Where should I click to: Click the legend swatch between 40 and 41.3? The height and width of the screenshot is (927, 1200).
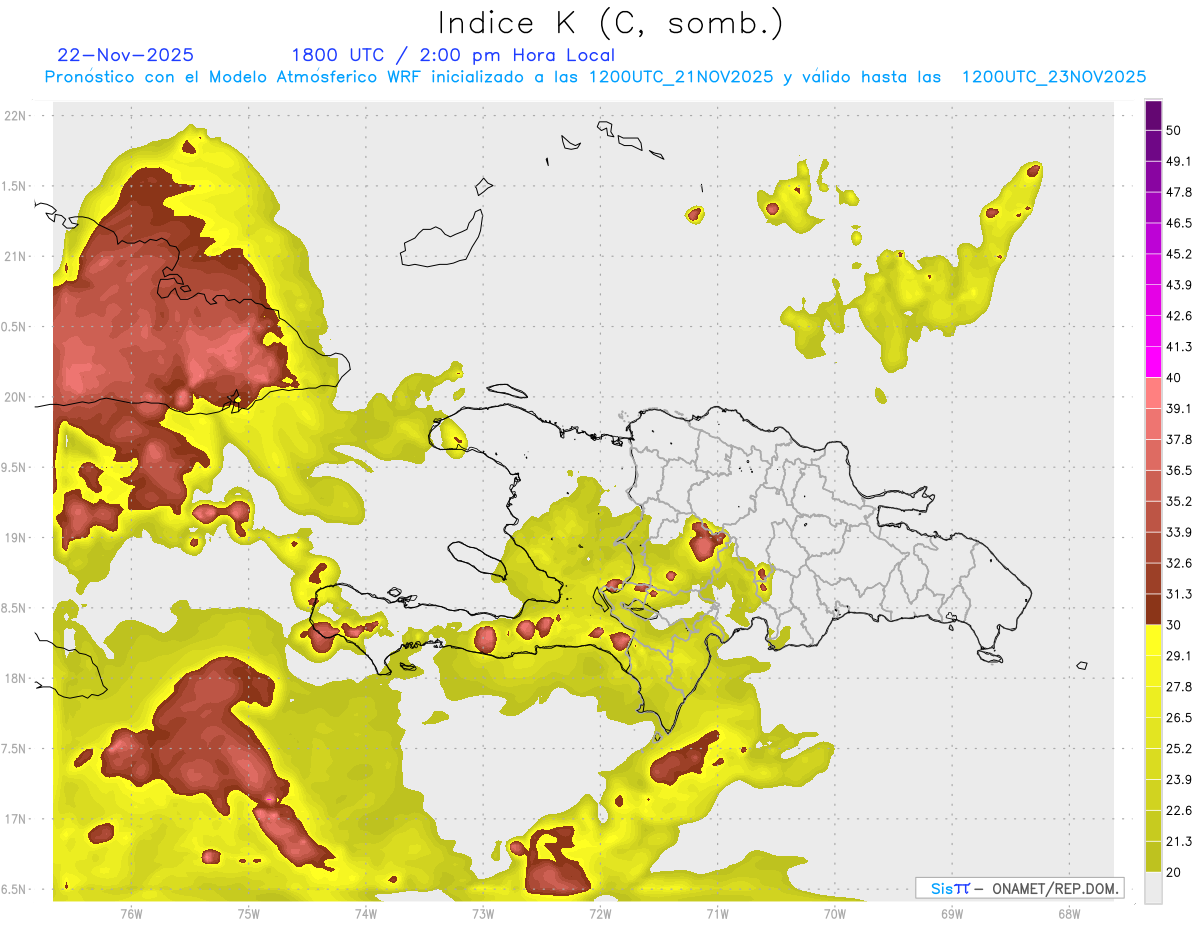1154,362
